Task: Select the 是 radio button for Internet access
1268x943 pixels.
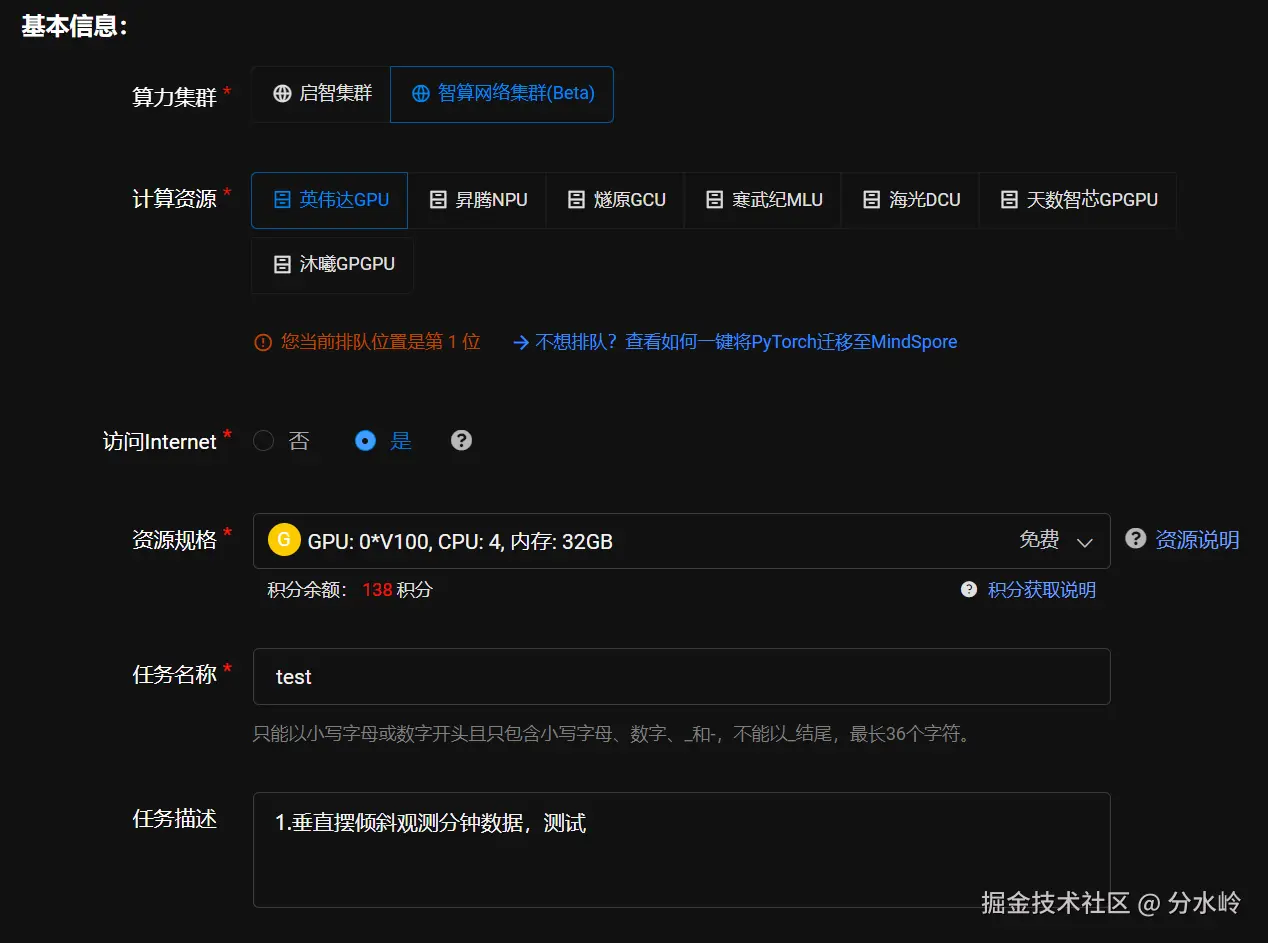Action: (365, 440)
